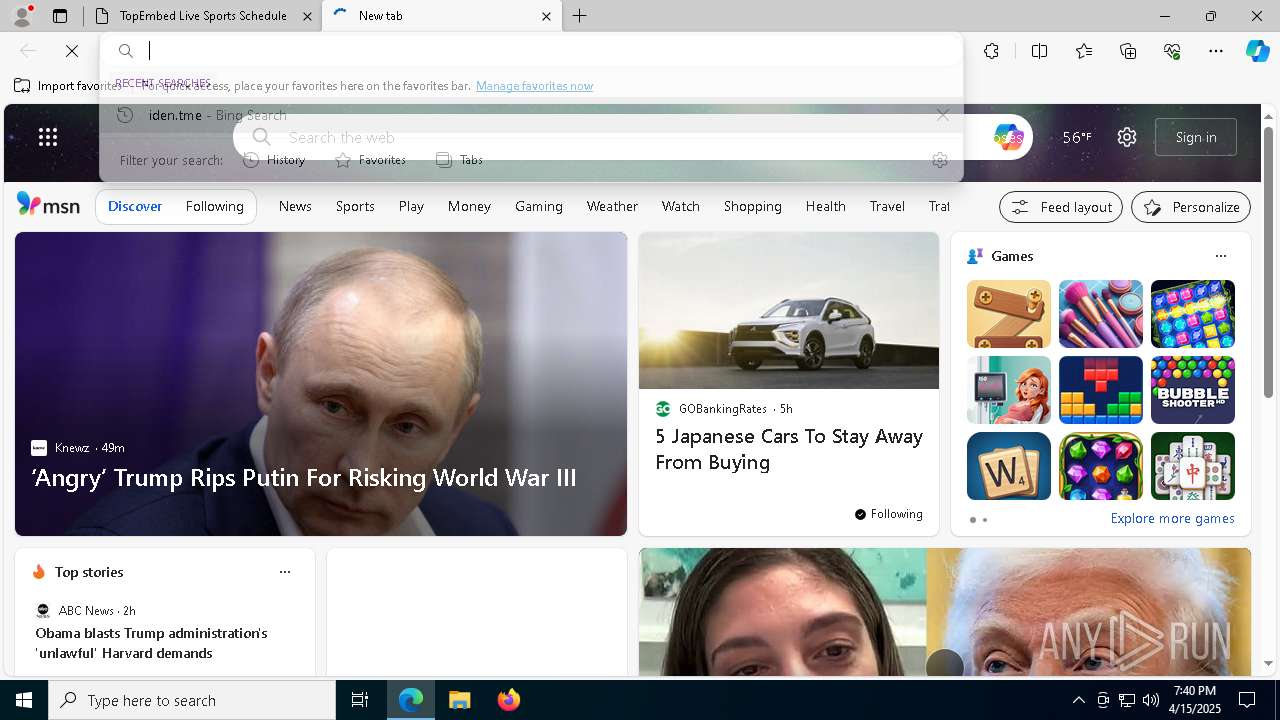The width and height of the screenshot is (1280, 720).
Task: Filter search suggestions by Tabs
Action: tap(460, 160)
